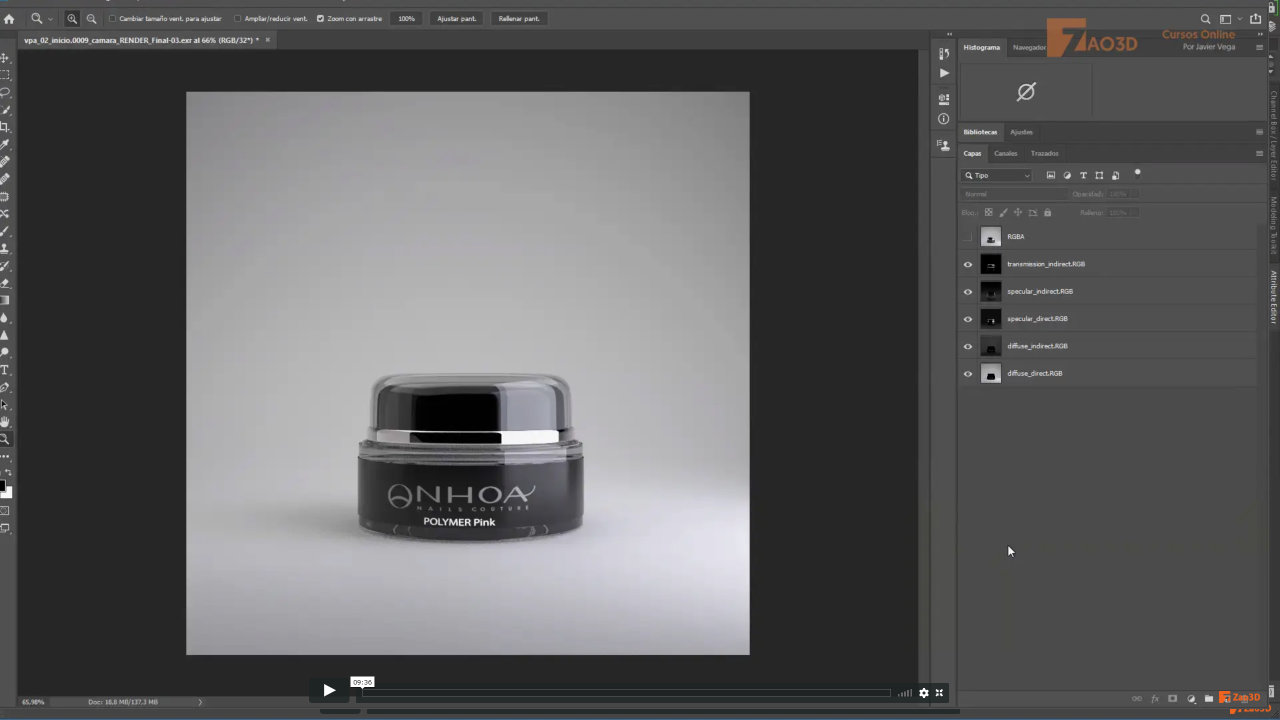1280x720 pixels.
Task: Click the 100% zoom button
Action: tap(406, 18)
